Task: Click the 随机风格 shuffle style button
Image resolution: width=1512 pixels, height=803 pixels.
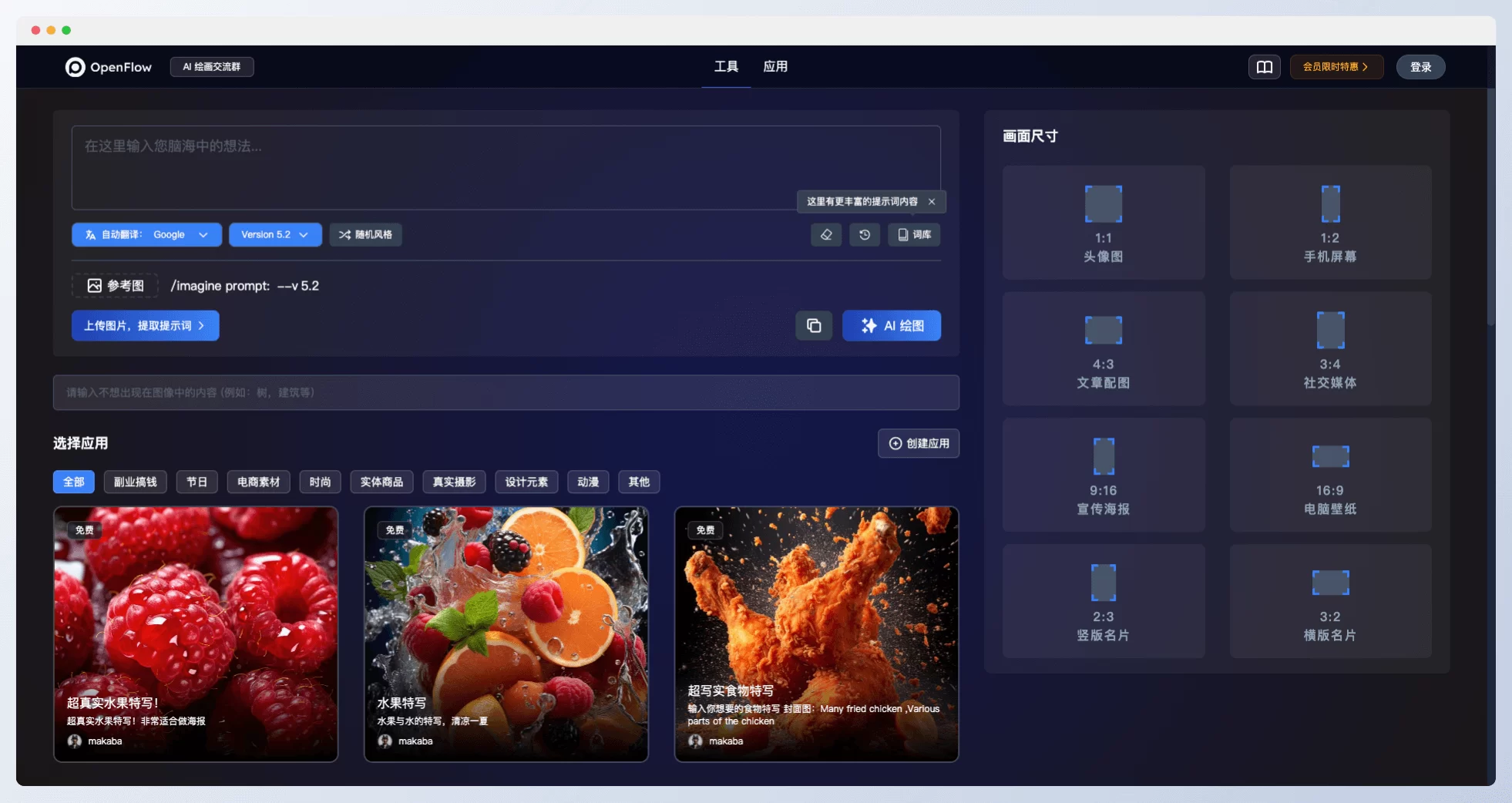Action: [x=365, y=235]
